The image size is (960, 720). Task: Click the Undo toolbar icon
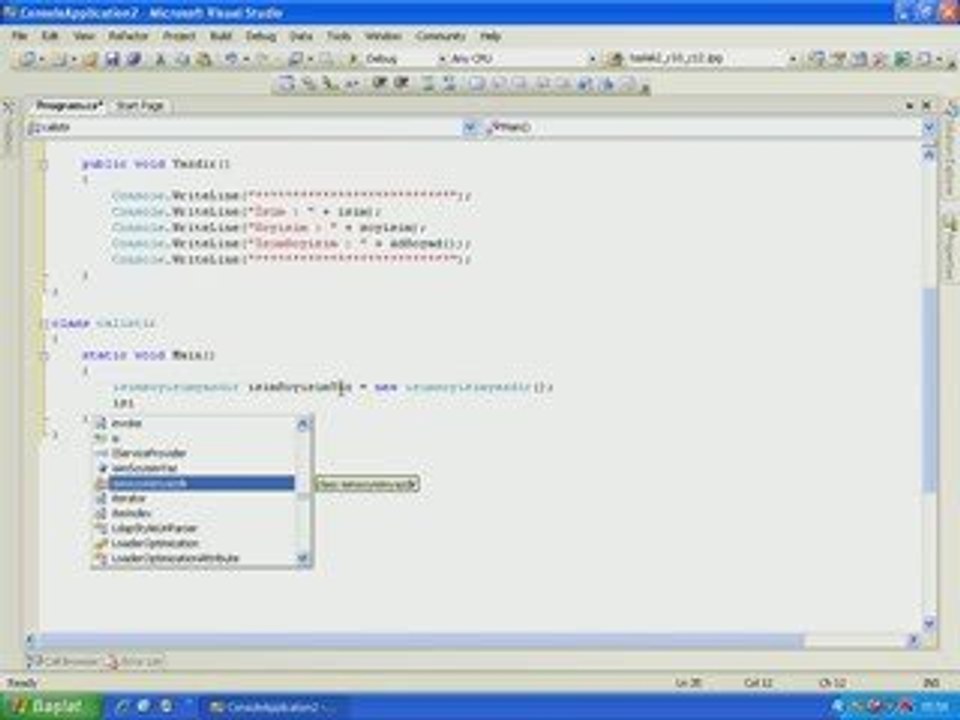(x=231, y=59)
